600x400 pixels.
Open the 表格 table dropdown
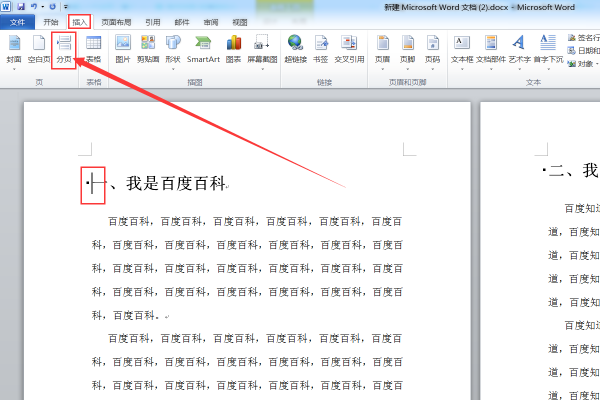coord(93,68)
